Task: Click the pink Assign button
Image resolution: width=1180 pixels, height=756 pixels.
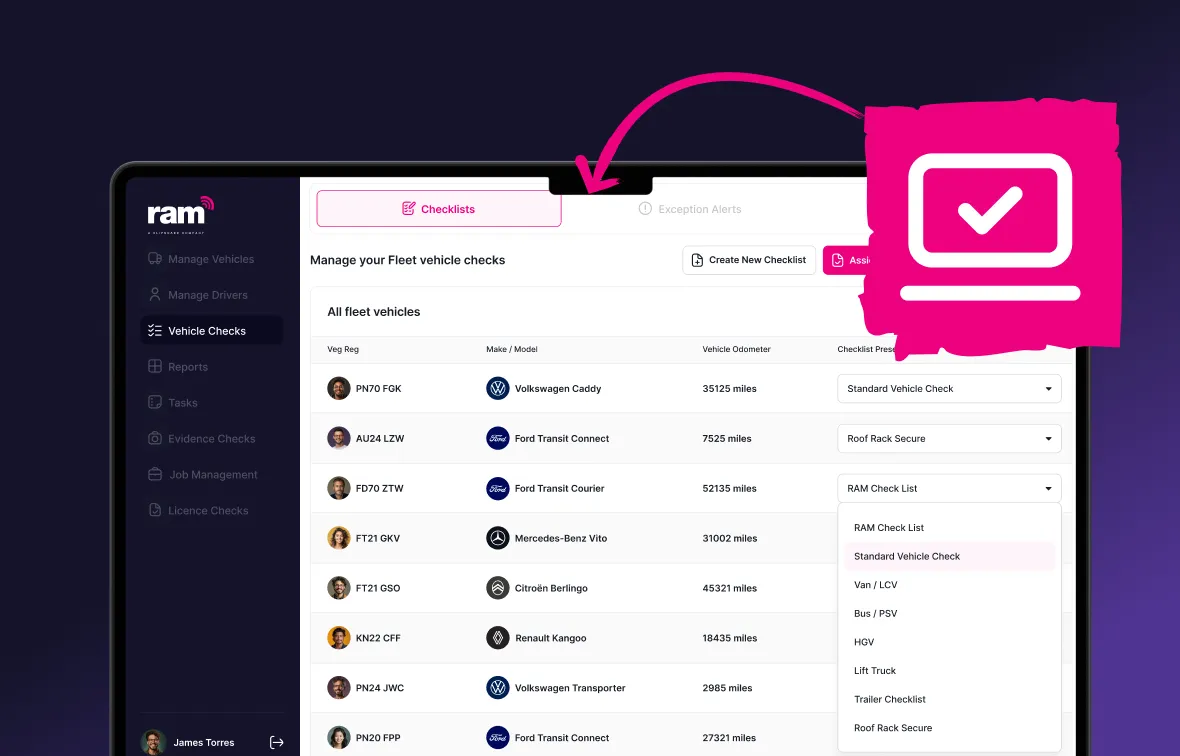Action: [847, 260]
